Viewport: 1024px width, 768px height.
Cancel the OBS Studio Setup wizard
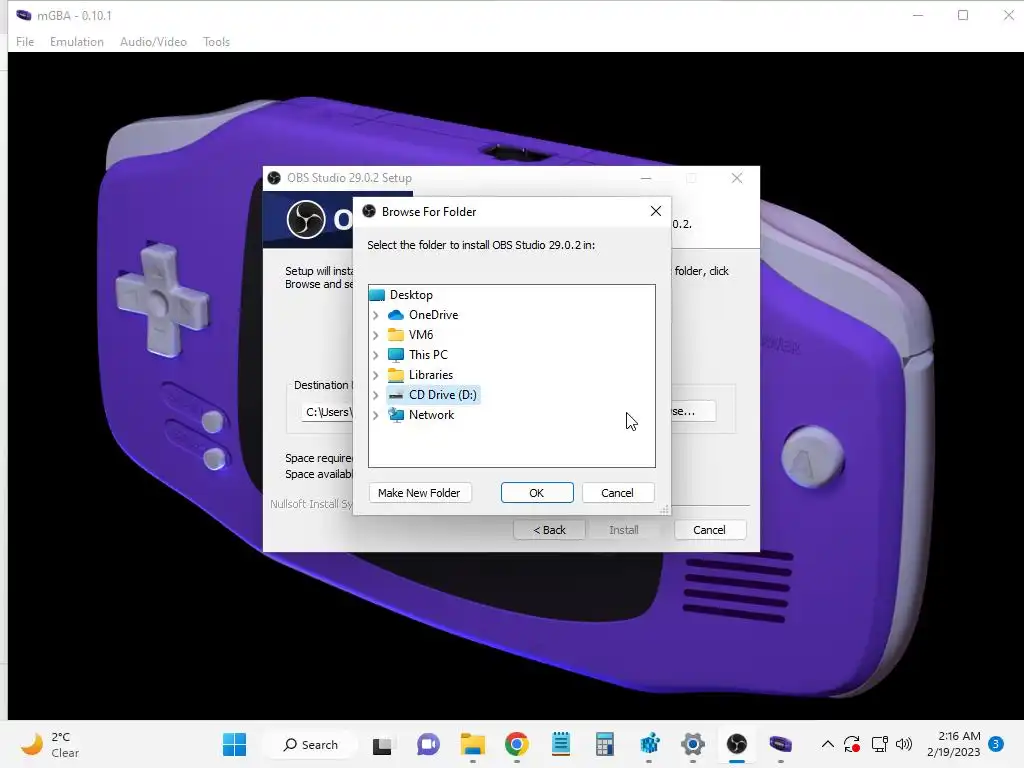pyautogui.click(x=709, y=530)
